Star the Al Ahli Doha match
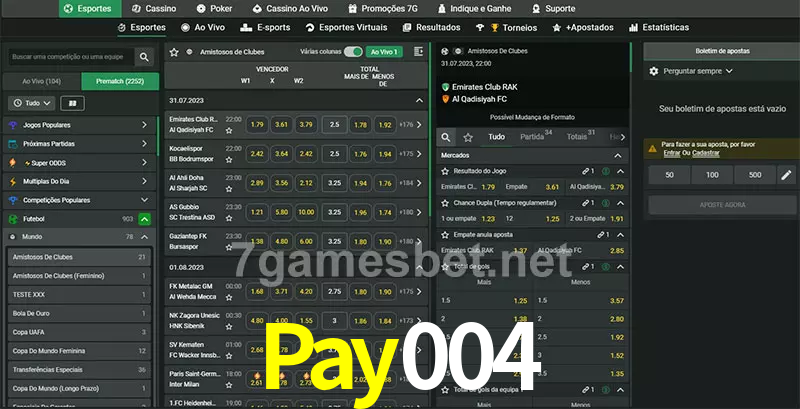 pos(229,189)
